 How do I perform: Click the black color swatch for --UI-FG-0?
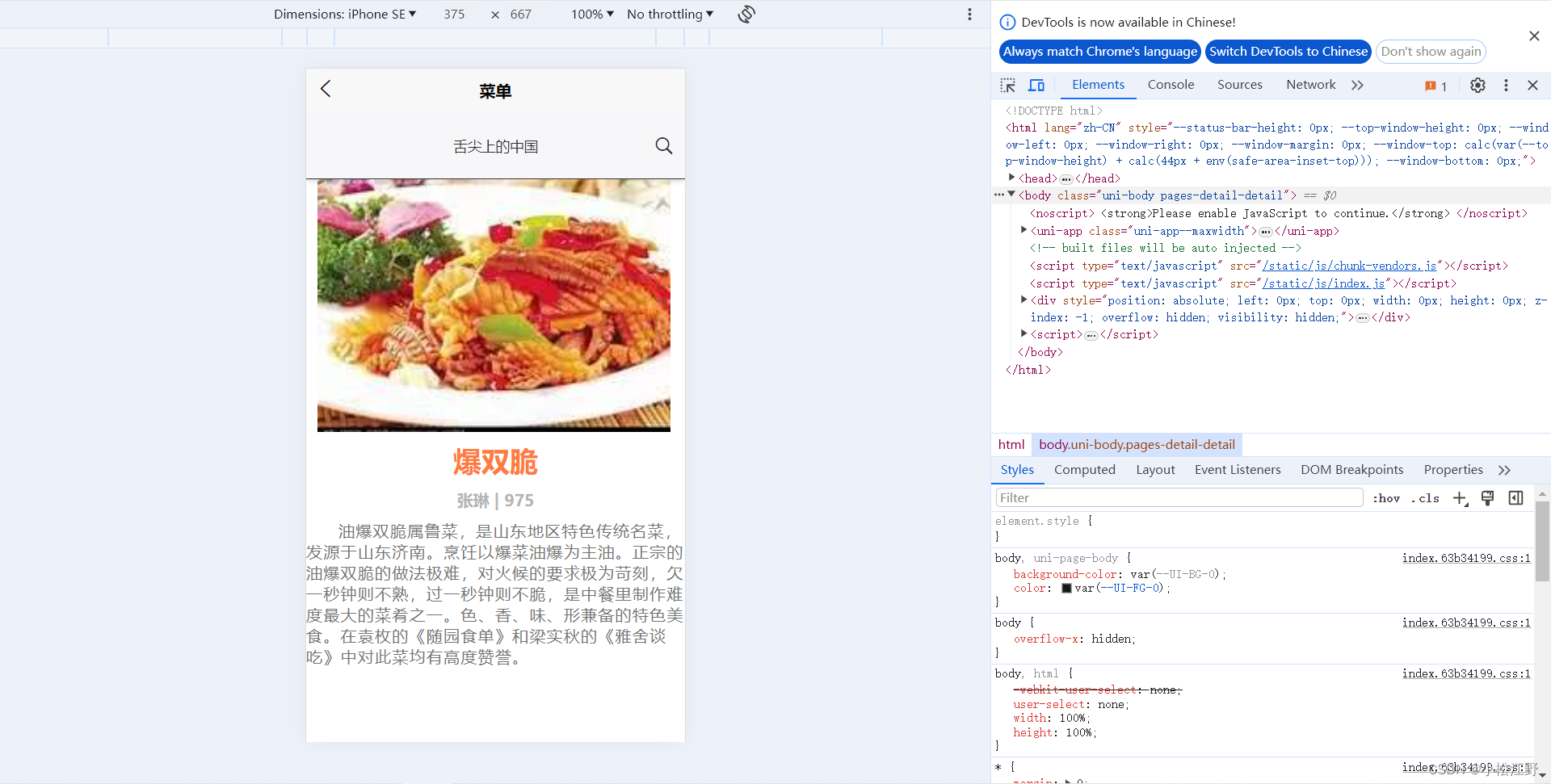[1066, 589]
